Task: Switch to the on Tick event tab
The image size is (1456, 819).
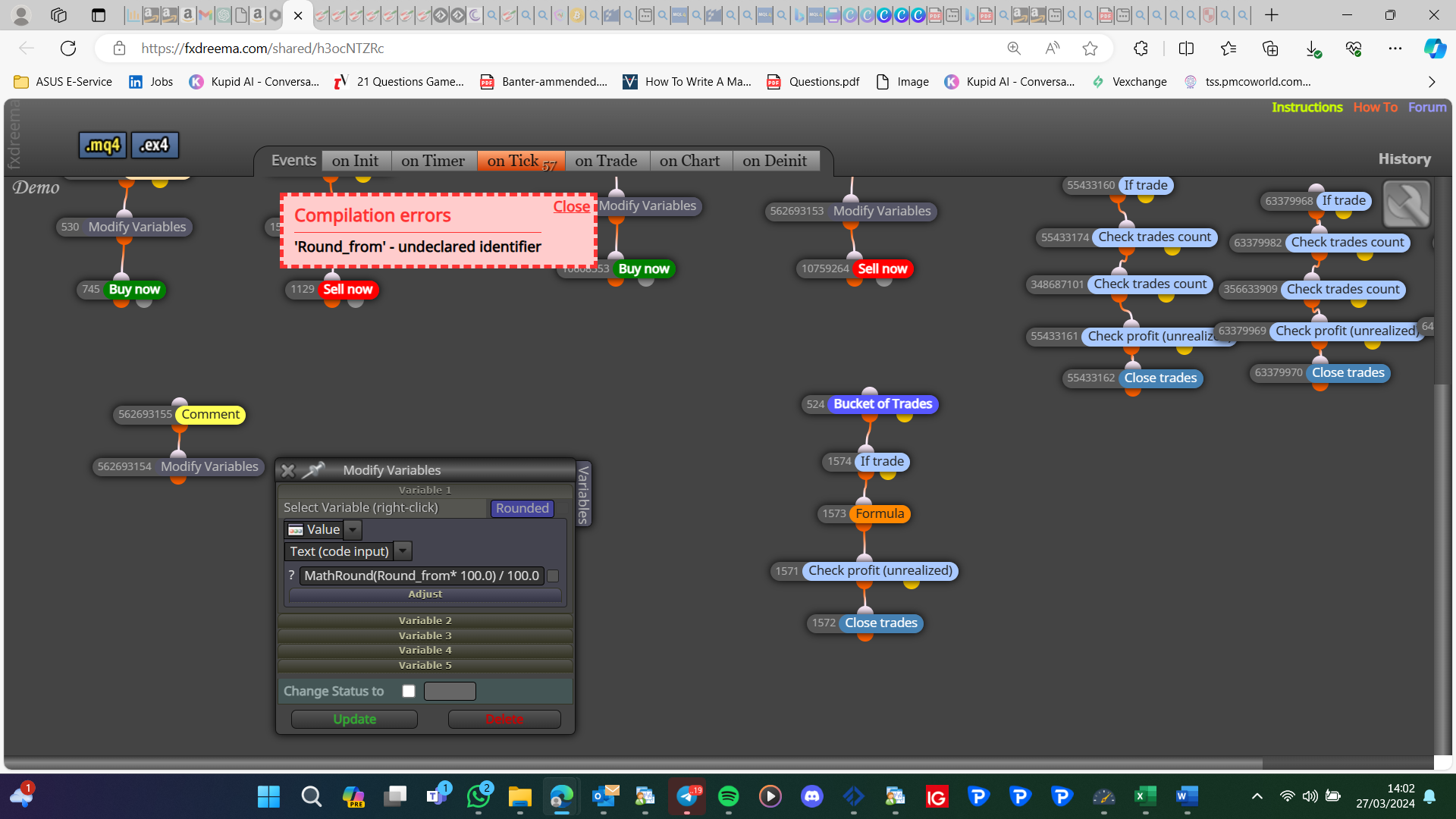Action: click(x=521, y=161)
